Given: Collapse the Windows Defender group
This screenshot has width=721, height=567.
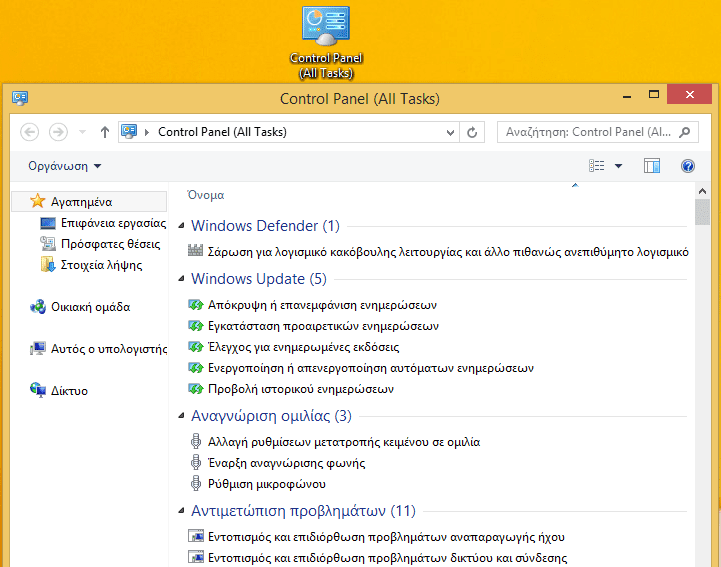Looking at the screenshot, I should (181, 226).
